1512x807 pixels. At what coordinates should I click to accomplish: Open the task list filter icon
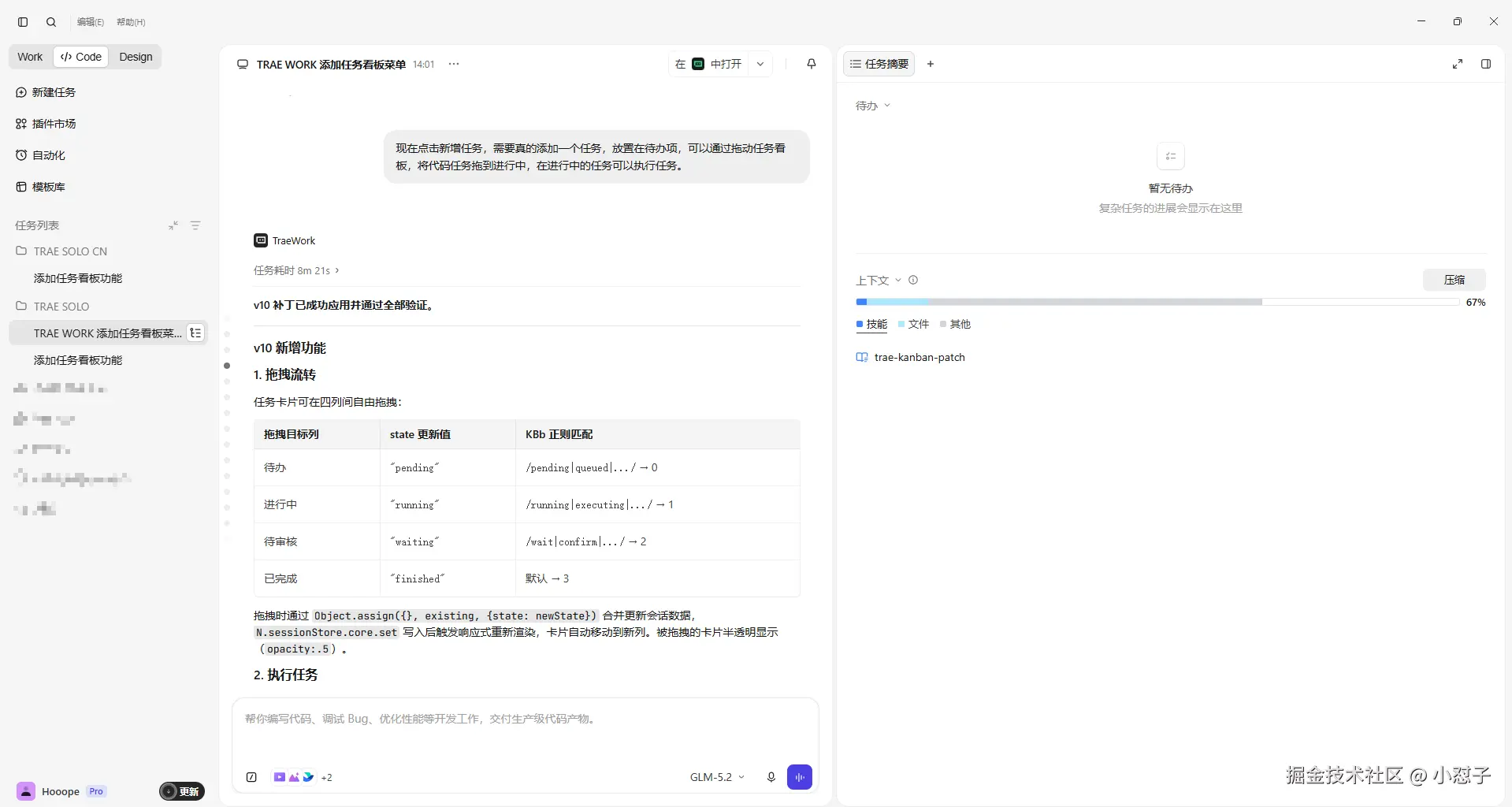click(x=195, y=225)
